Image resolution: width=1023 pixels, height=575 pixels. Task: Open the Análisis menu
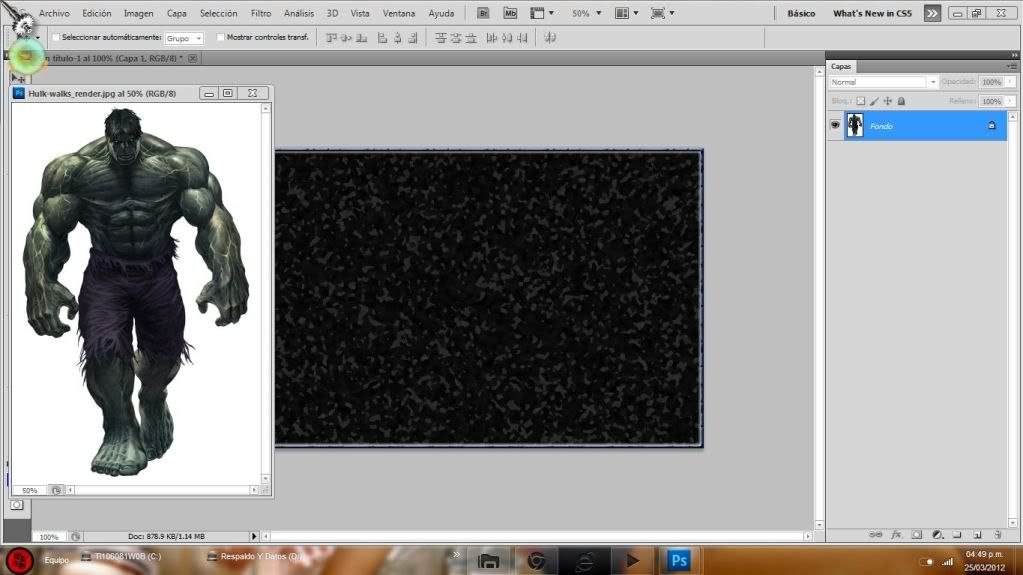pyautogui.click(x=299, y=13)
